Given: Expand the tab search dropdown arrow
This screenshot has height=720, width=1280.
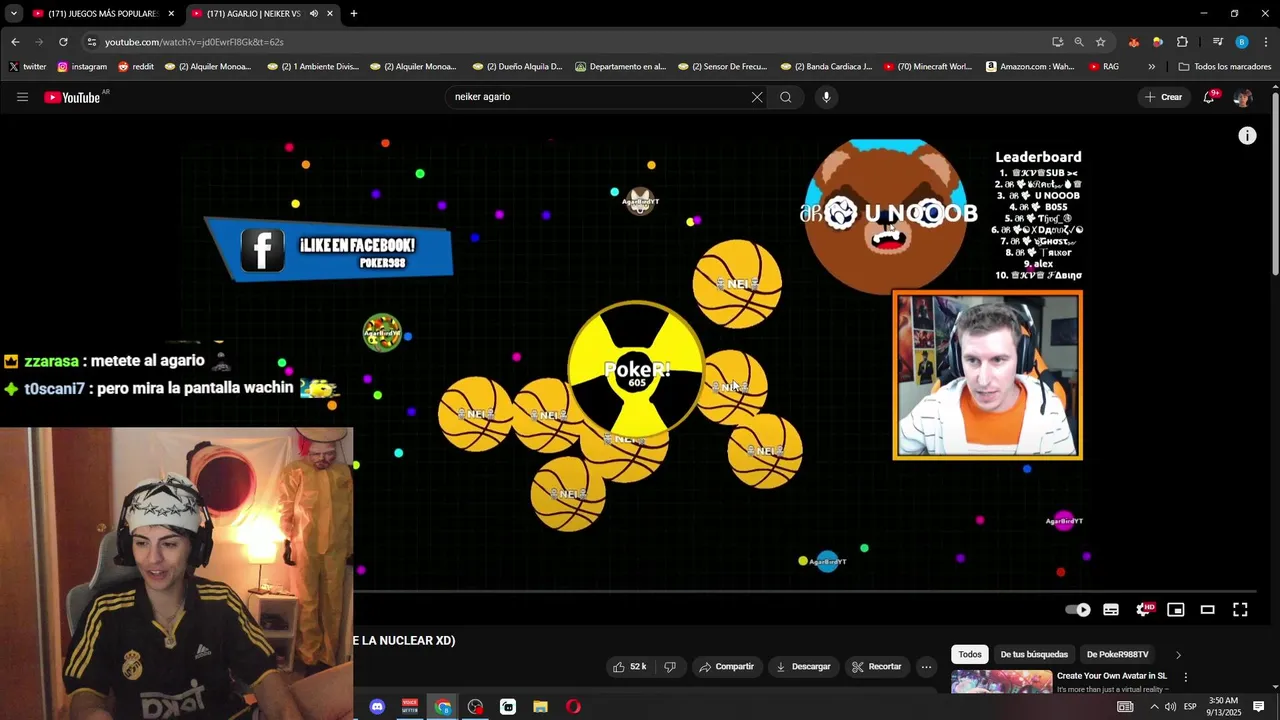Looking at the screenshot, I should [14, 14].
